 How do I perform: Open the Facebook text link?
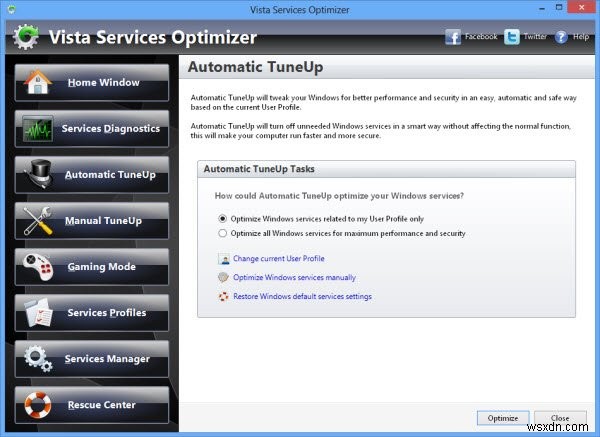[x=481, y=37]
